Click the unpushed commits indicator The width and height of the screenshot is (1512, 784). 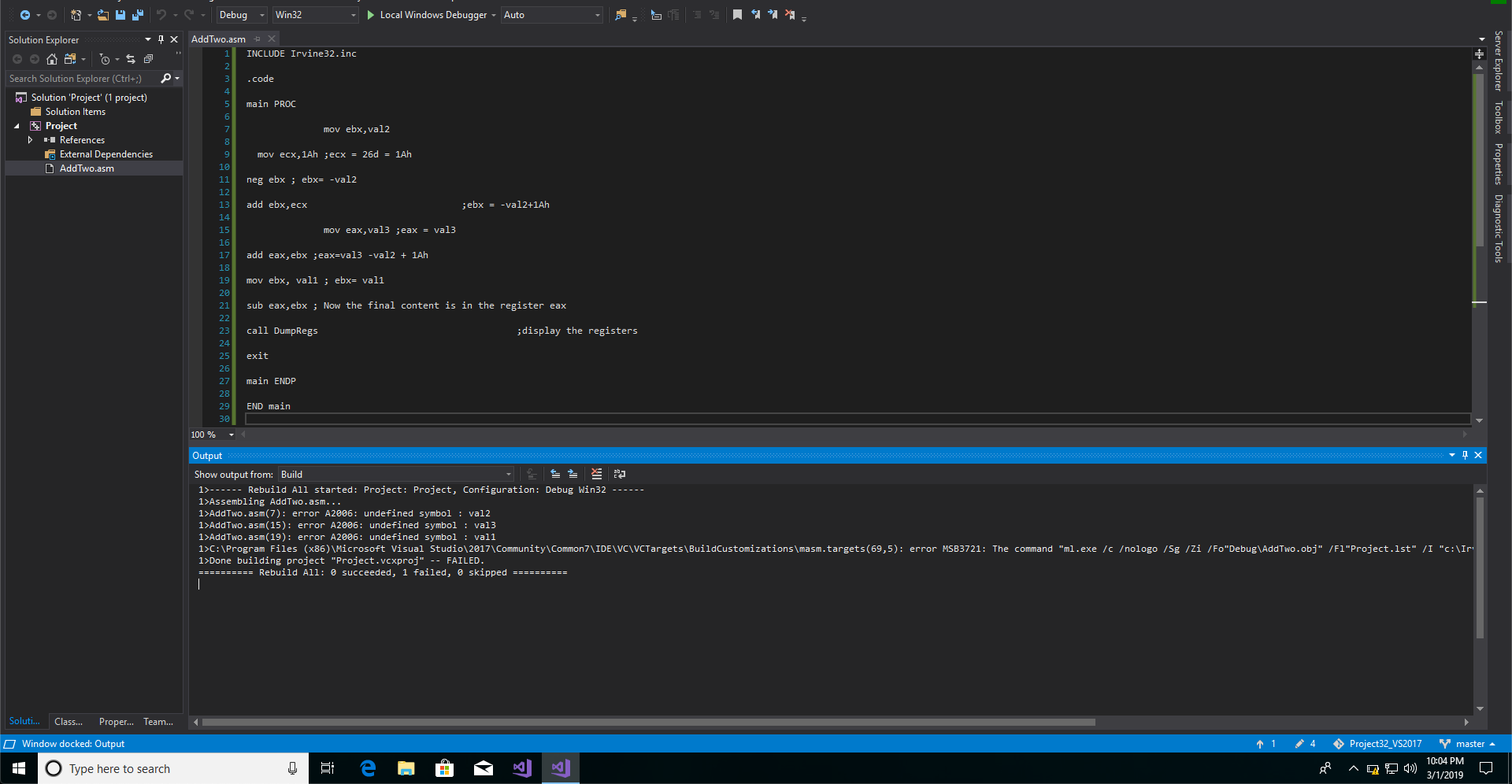click(x=1266, y=744)
